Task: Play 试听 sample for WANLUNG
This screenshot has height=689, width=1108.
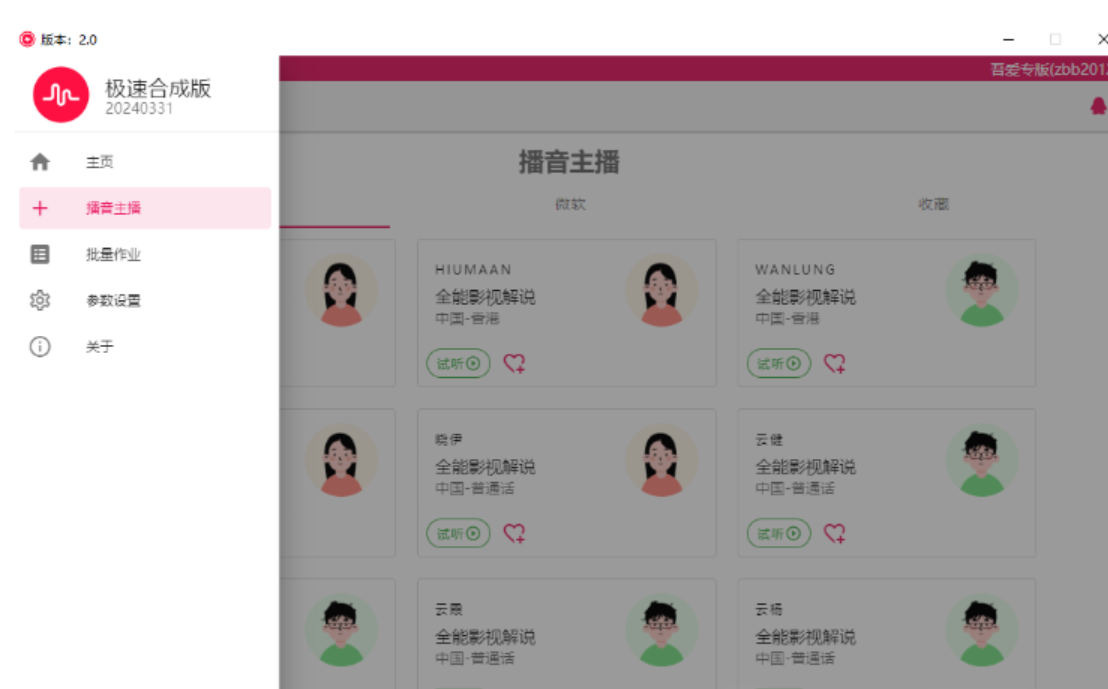Action: click(x=779, y=363)
